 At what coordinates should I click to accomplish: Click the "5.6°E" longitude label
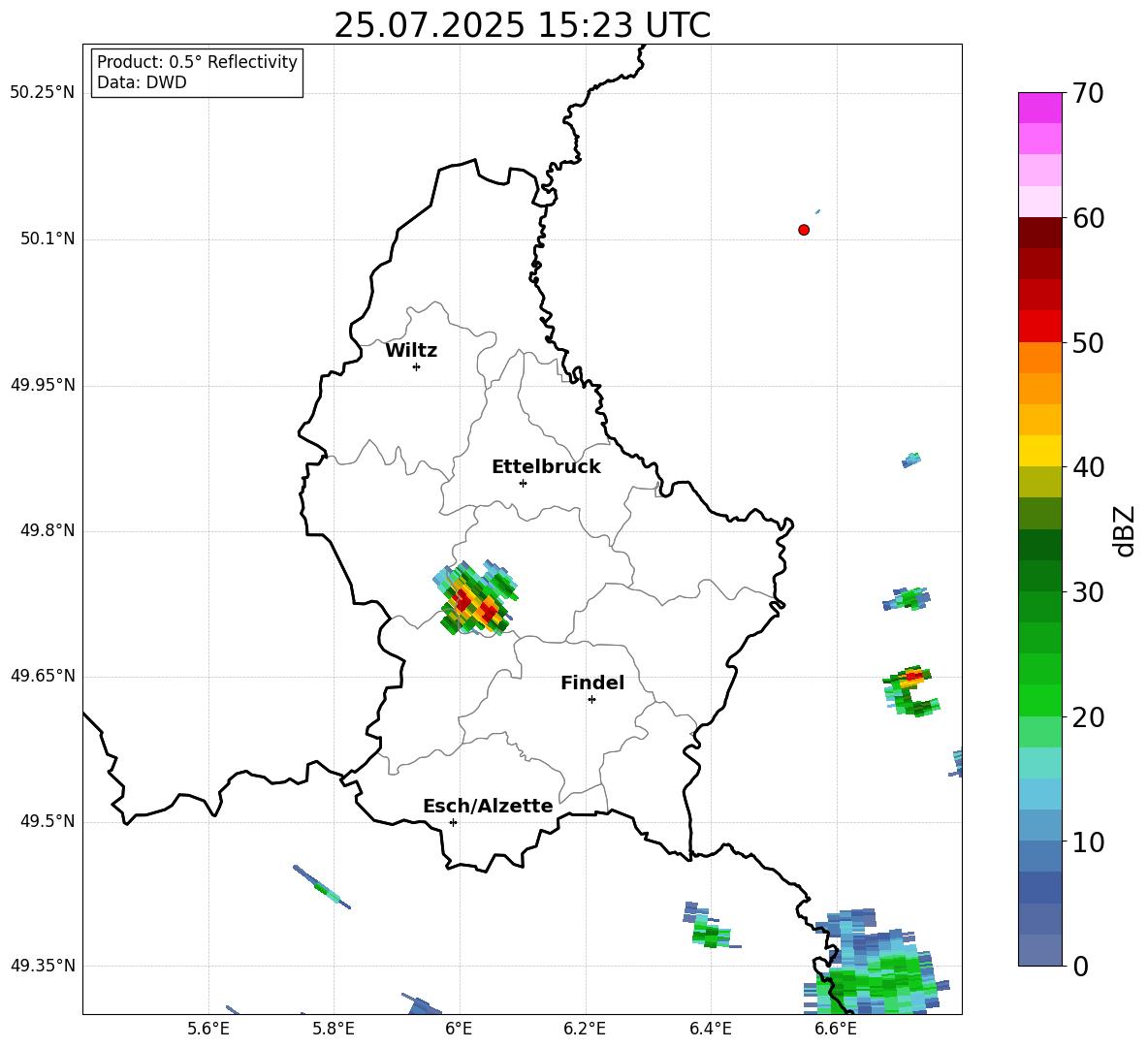tap(208, 1029)
